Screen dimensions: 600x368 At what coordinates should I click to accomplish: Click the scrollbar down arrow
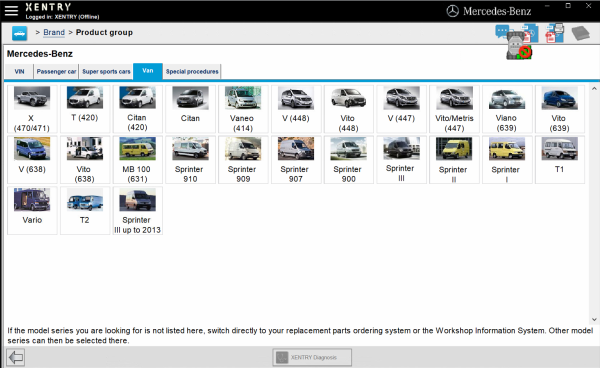click(x=594, y=319)
